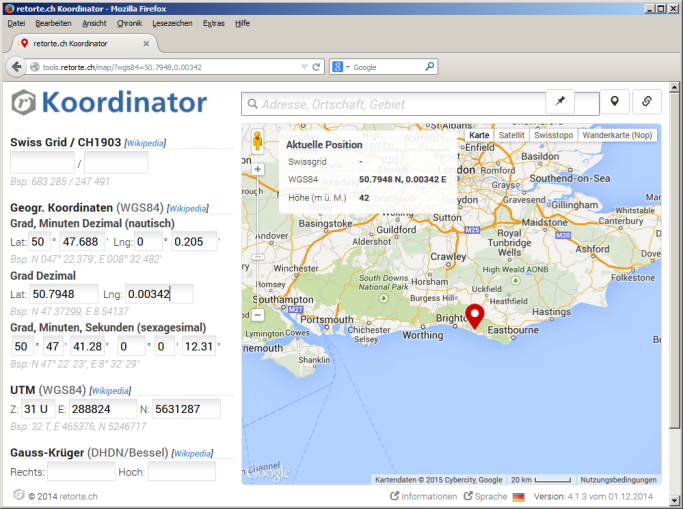Click the Grad Dezimal Lat field 50.7948
Viewport: 683px width, 509px height.
[64, 294]
